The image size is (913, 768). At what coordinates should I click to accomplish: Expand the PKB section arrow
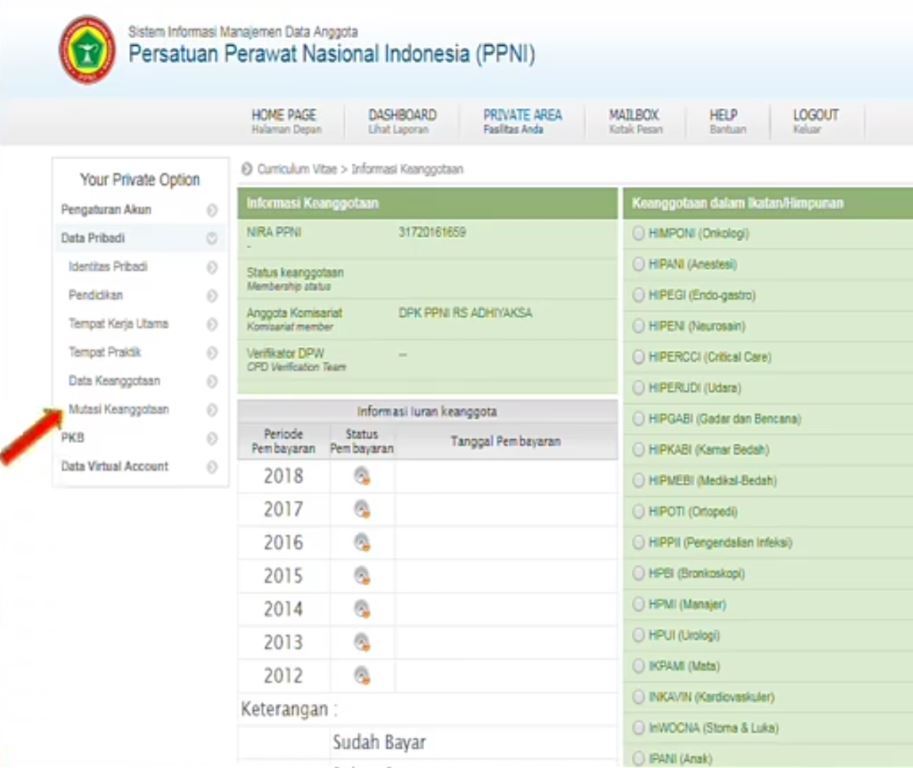[212, 438]
